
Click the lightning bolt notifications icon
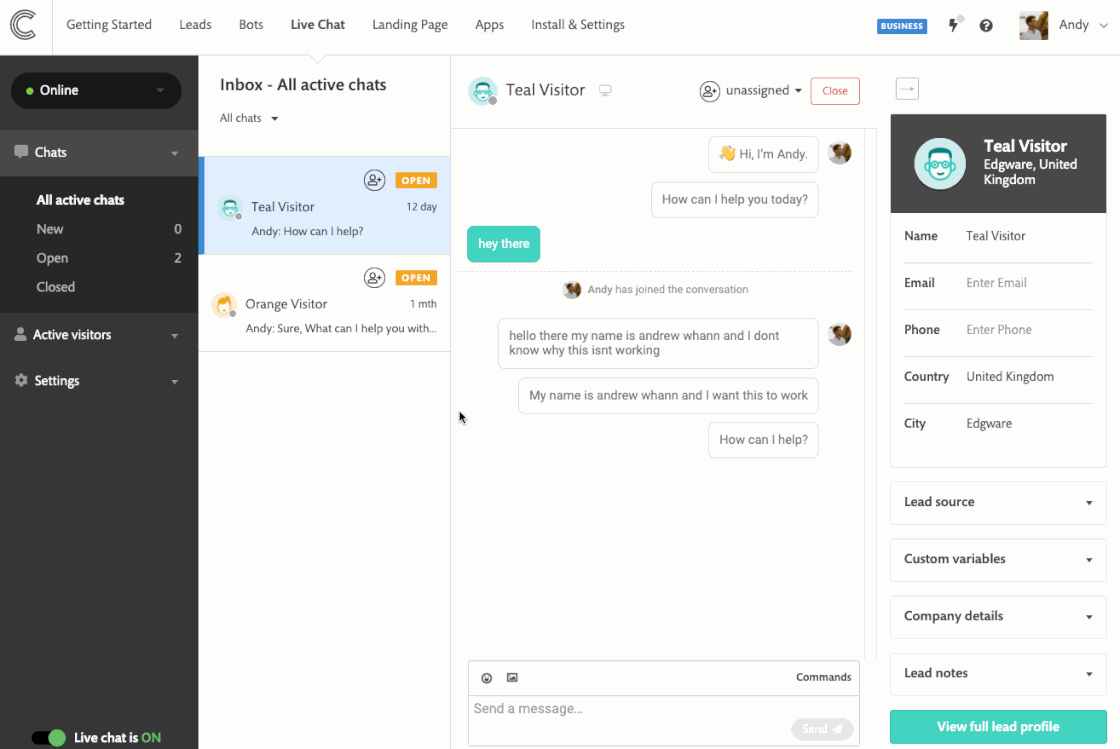click(x=953, y=25)
